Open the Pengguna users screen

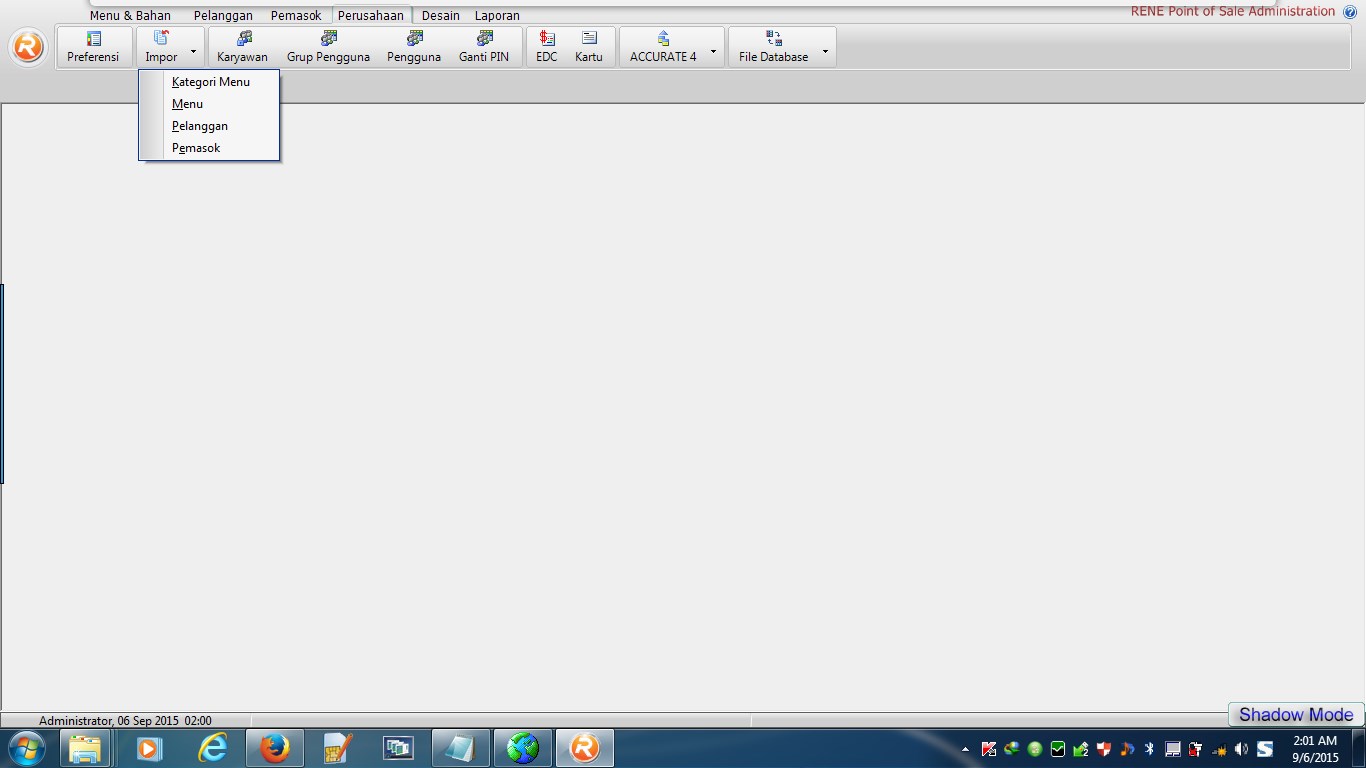(414, 47)
